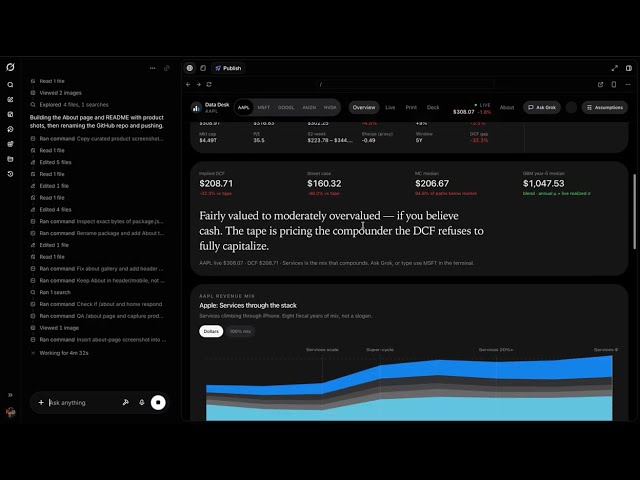Click the Services scale chart marker
Image resolution: width=640 pixels, height=480 pixels.
click(x=322, y=350)
